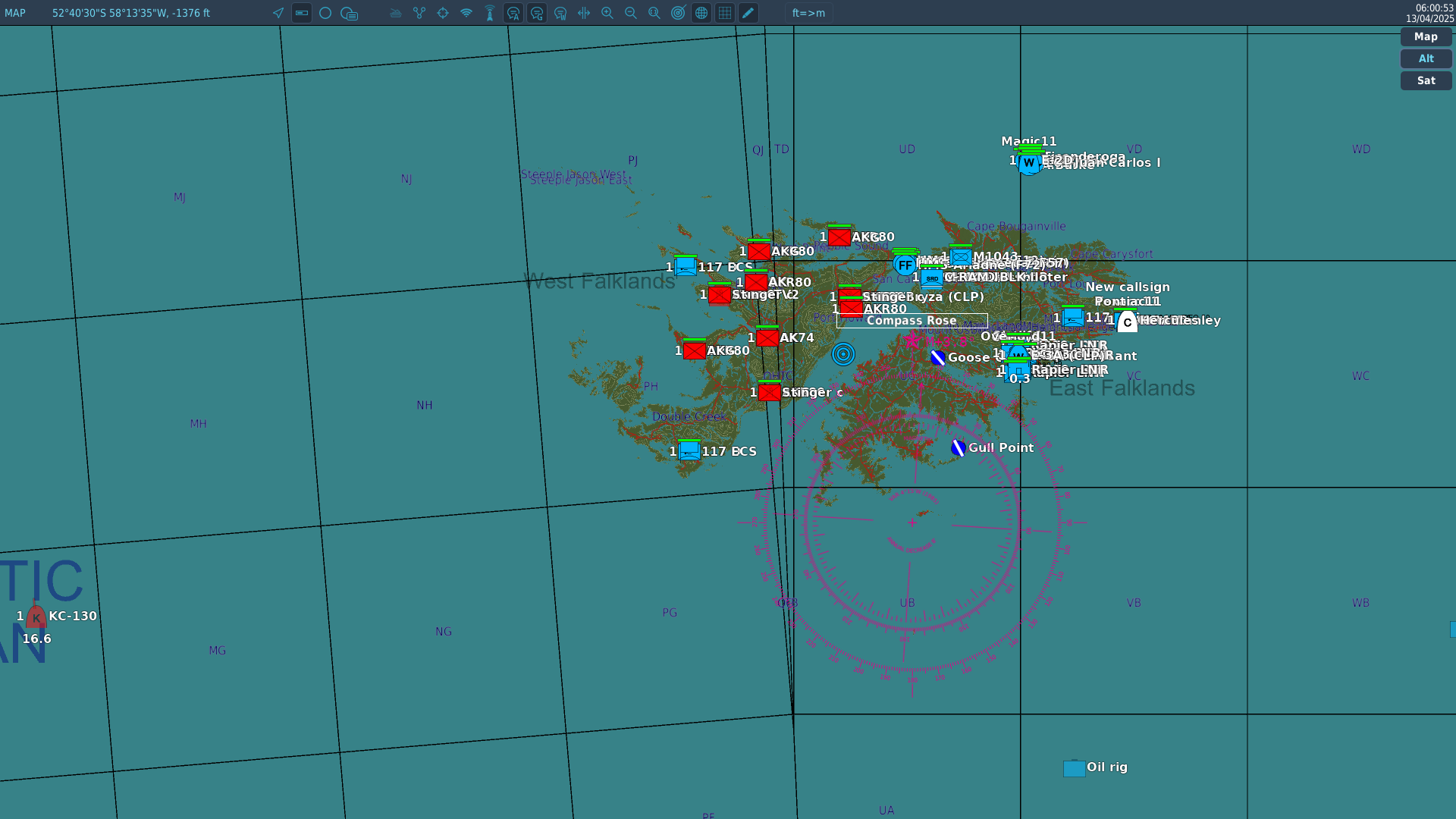Screen dimensions: 1456x819
Task: Click the route branch nodes icon
Action: click(x=419, y=13)
